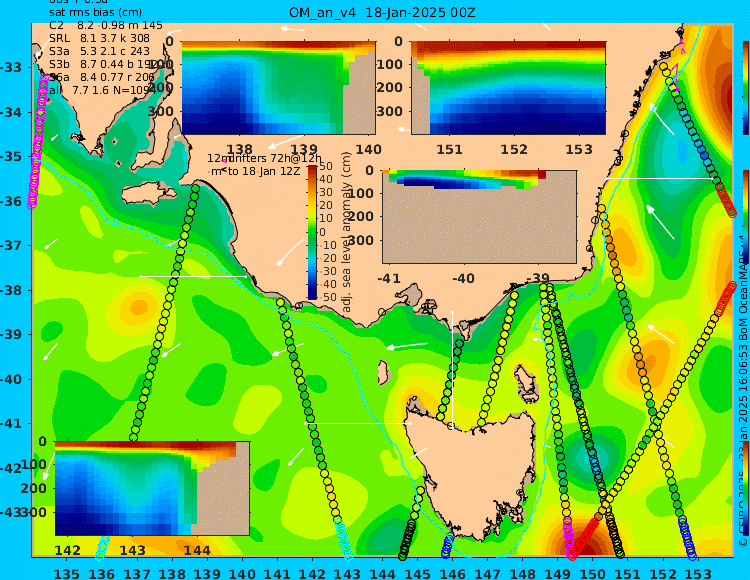This screenshot has width=750, height=580.
Task: Click the 149 label on the main longitude axis
Action: [x=557, y=573]
